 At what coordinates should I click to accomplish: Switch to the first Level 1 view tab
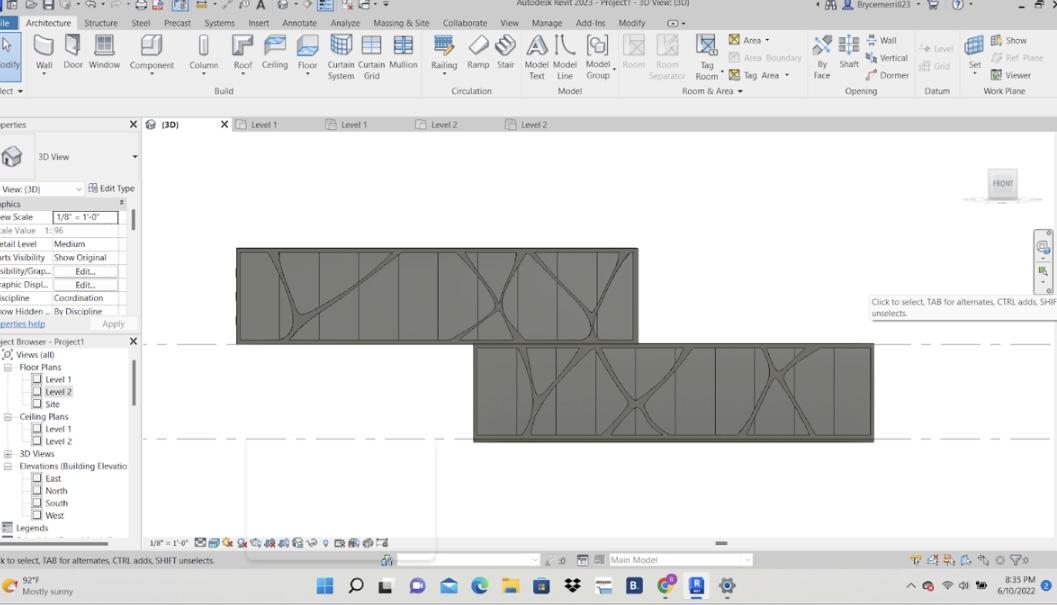(264, 125)
